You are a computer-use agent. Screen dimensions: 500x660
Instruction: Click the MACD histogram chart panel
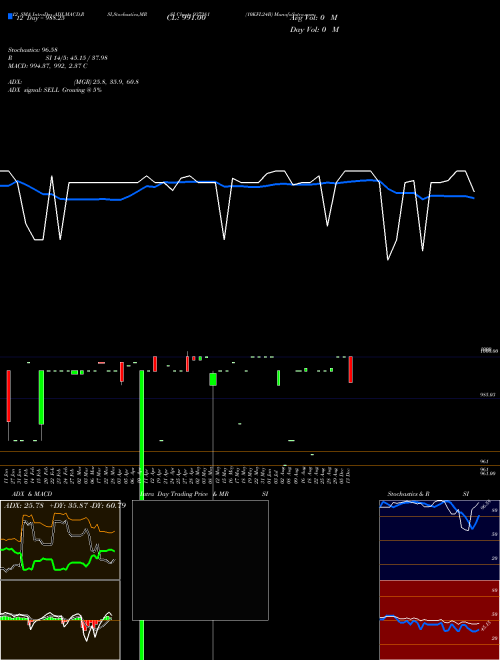[x=60, y=620]
